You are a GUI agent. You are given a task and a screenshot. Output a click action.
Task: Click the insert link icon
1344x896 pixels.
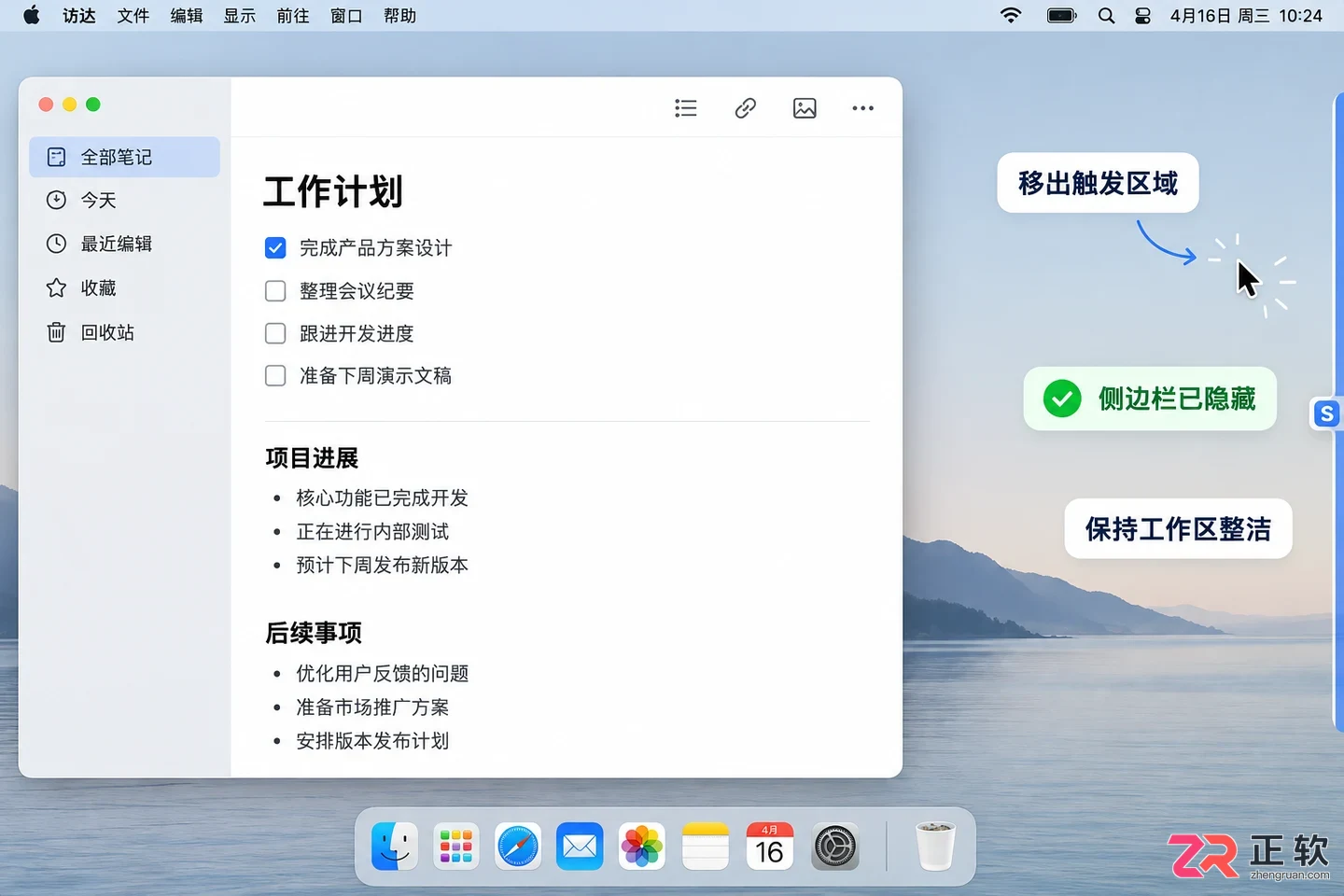[745, 108]
